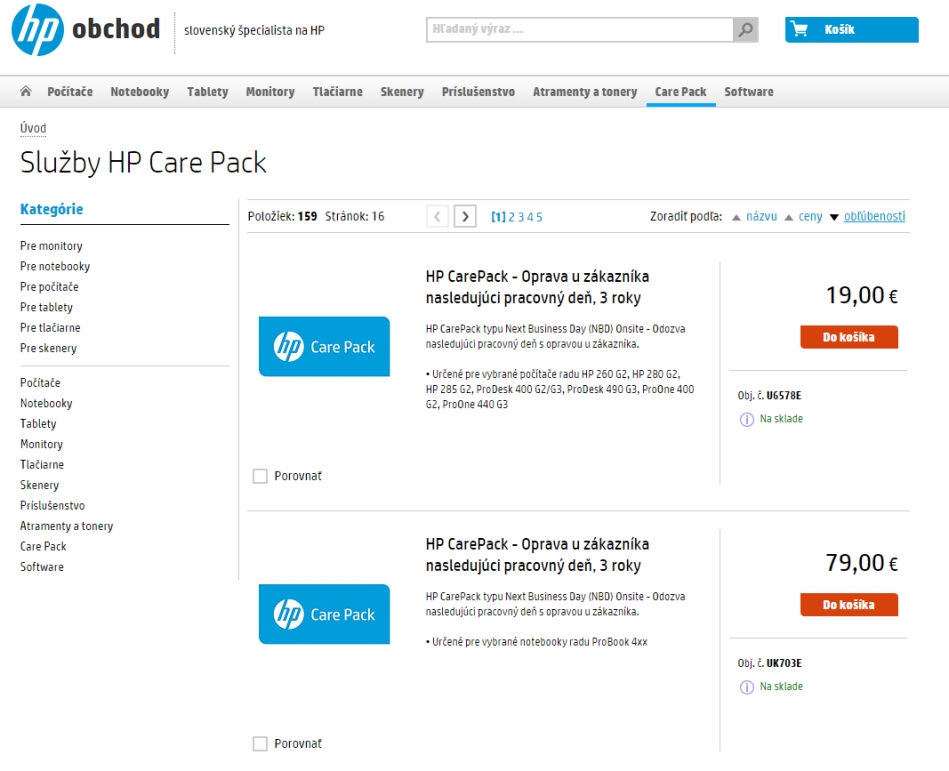Open the Atramenty a tonery menu item

coord(585,92)
